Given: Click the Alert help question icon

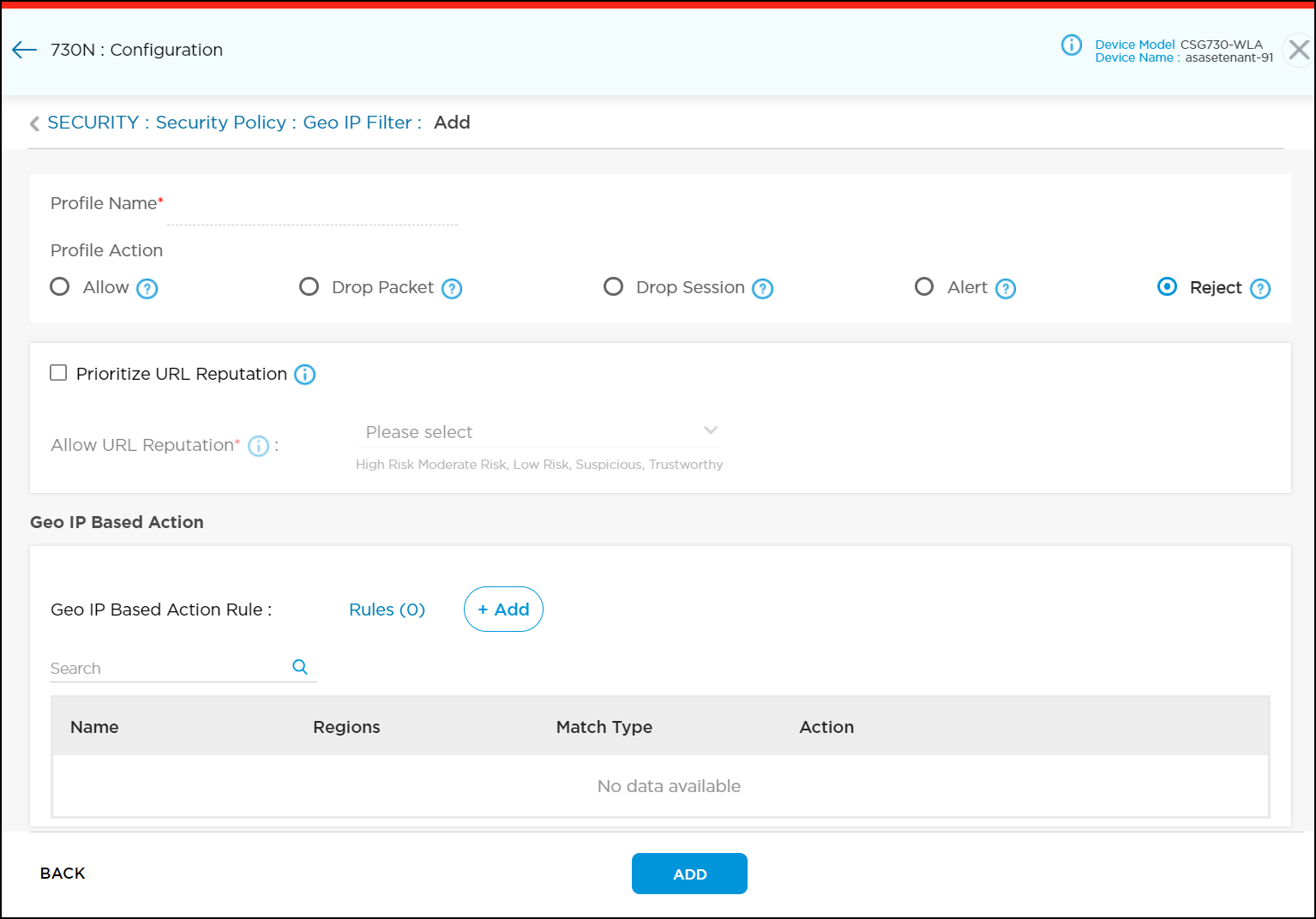Looking at the screenshot, I should (1006, 289).
